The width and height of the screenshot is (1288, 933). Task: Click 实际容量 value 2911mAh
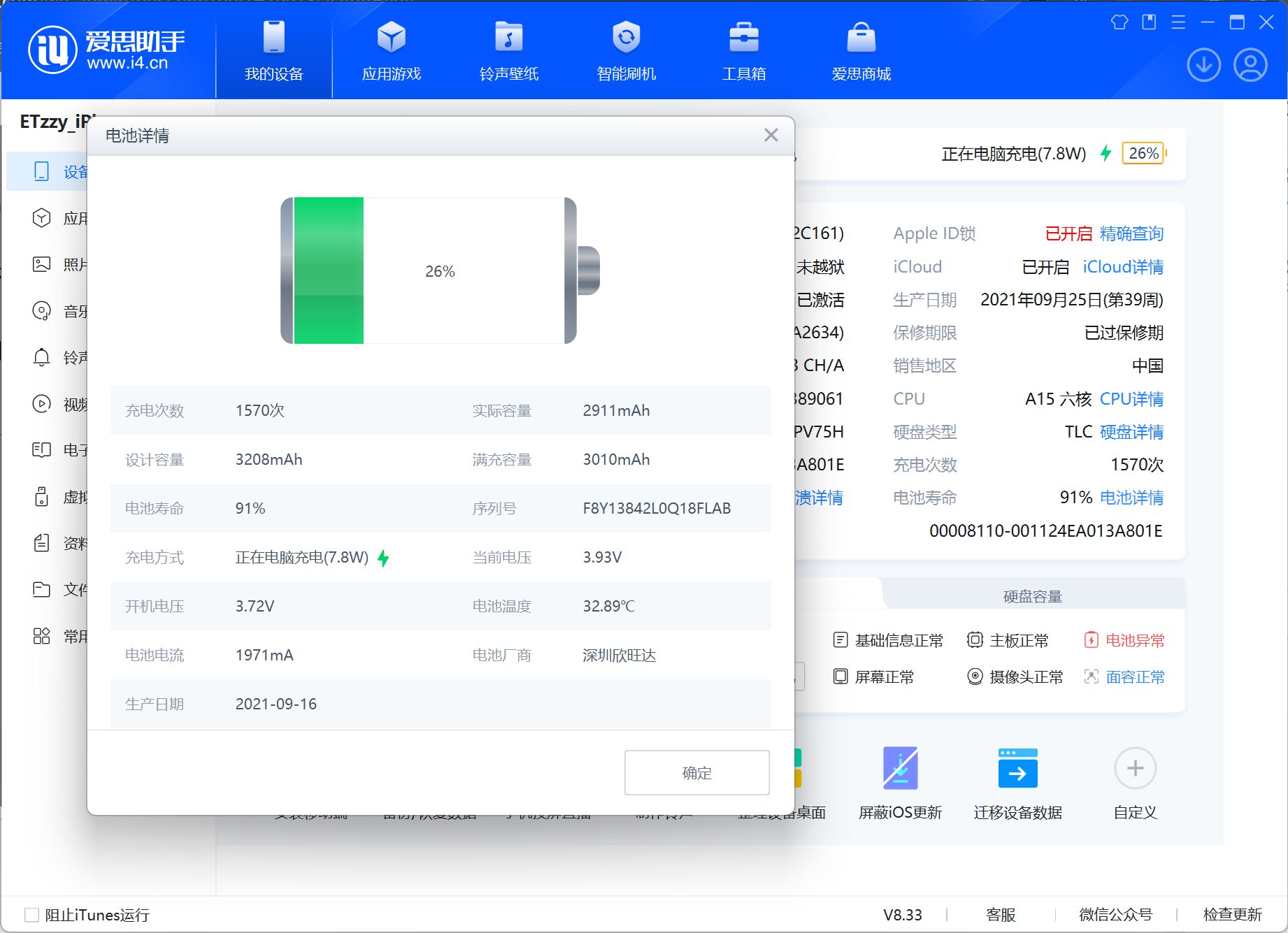(x=616, y=410)
